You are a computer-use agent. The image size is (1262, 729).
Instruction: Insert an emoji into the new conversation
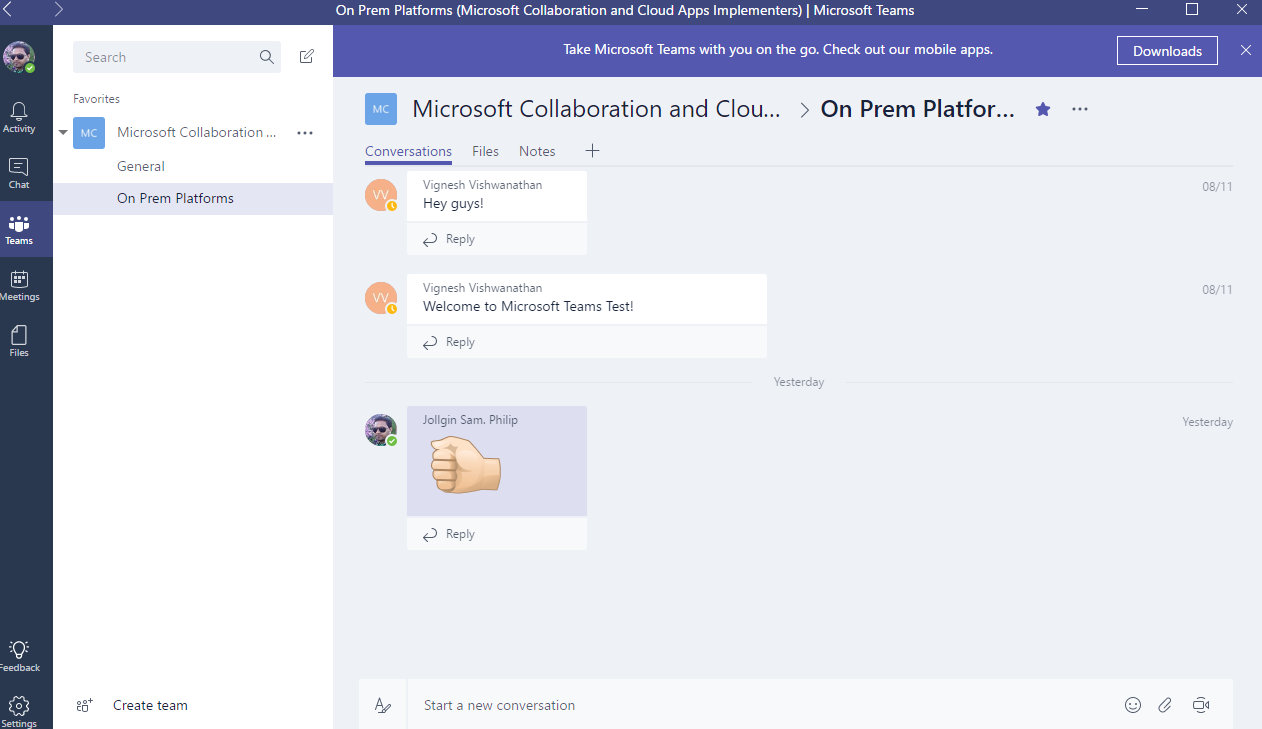coord(1132,705)
